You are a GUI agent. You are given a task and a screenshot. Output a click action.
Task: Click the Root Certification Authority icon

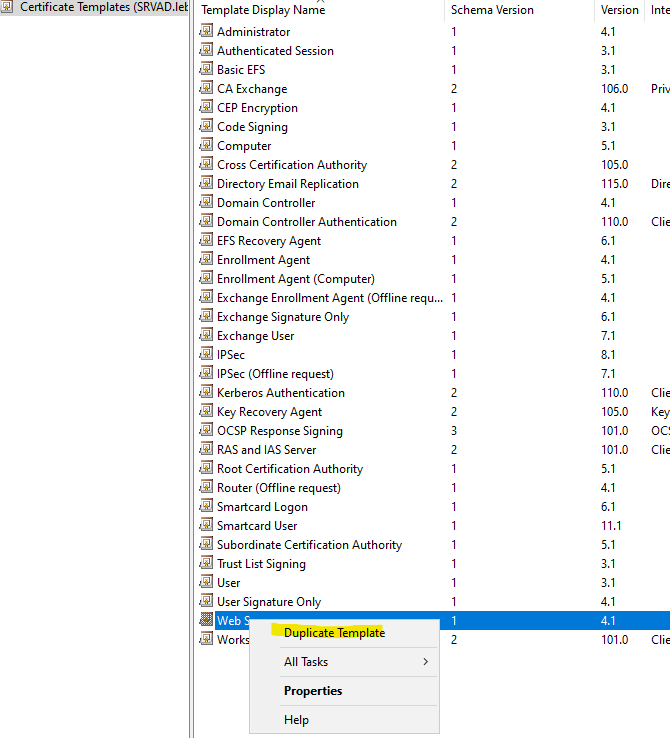pyautogui.click(x=207, y=469)
